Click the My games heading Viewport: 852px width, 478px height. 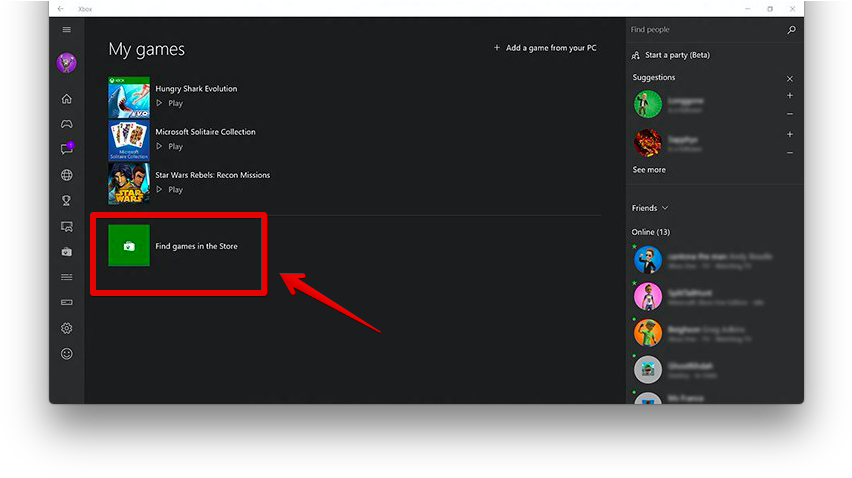pos(147,49)
